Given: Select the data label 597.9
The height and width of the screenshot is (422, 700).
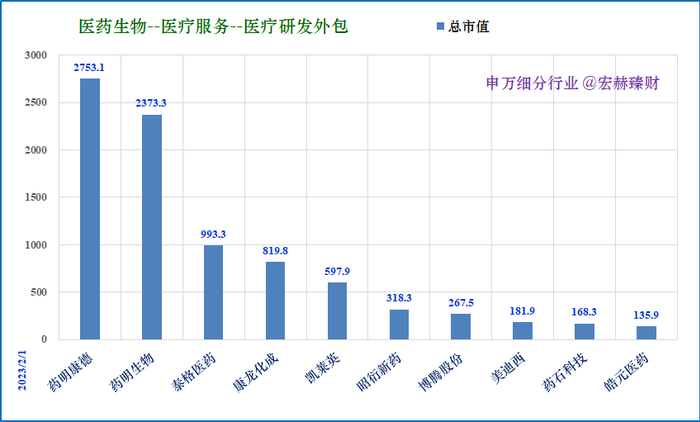Looking at the screenshot, I should pyautogui.click(x=337, y=271).
